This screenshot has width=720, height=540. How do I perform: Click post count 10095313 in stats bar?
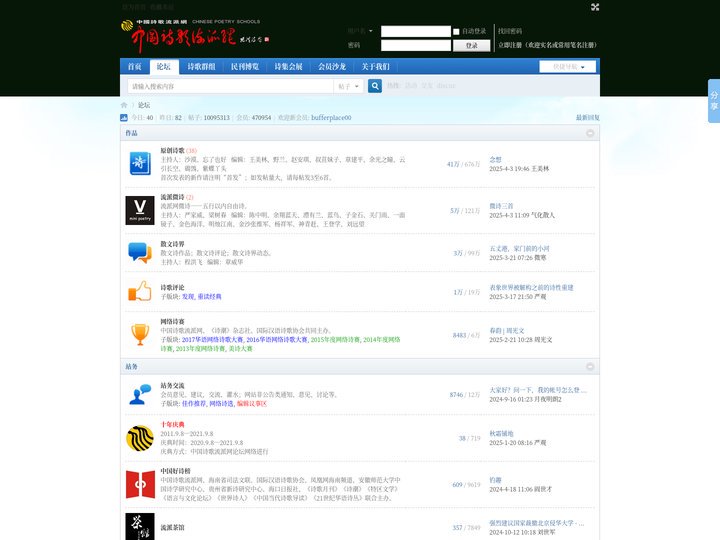click(x=216, y=118)
